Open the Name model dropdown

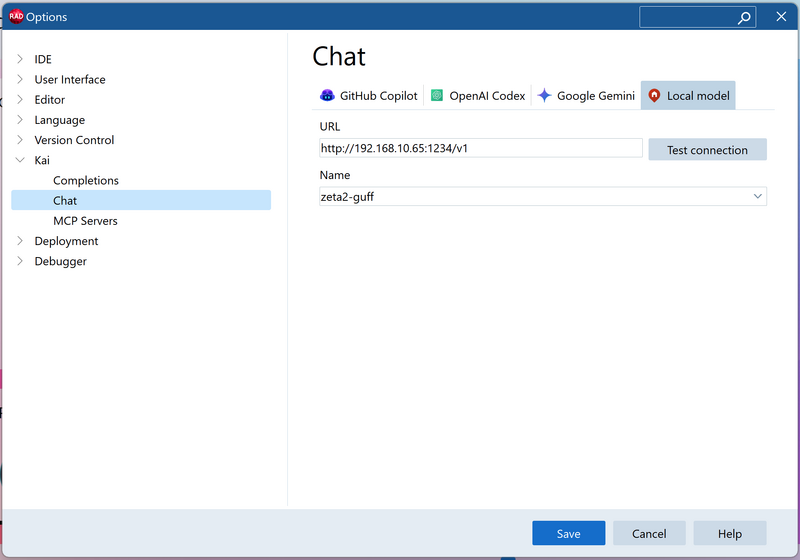tap(758, 196)
